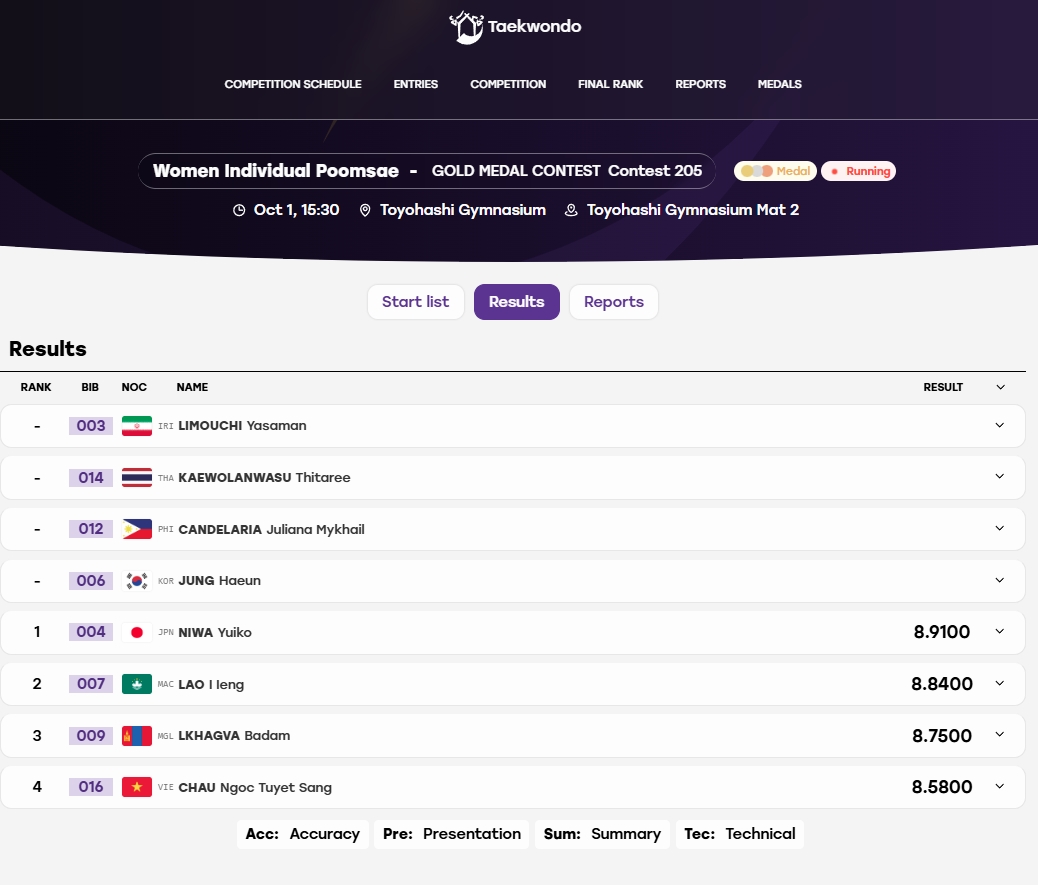This screenshot has height=885, width=1038.
Task: Click the Vietnam flag beside CHAU Ngoc
Action: coord(137,787)
